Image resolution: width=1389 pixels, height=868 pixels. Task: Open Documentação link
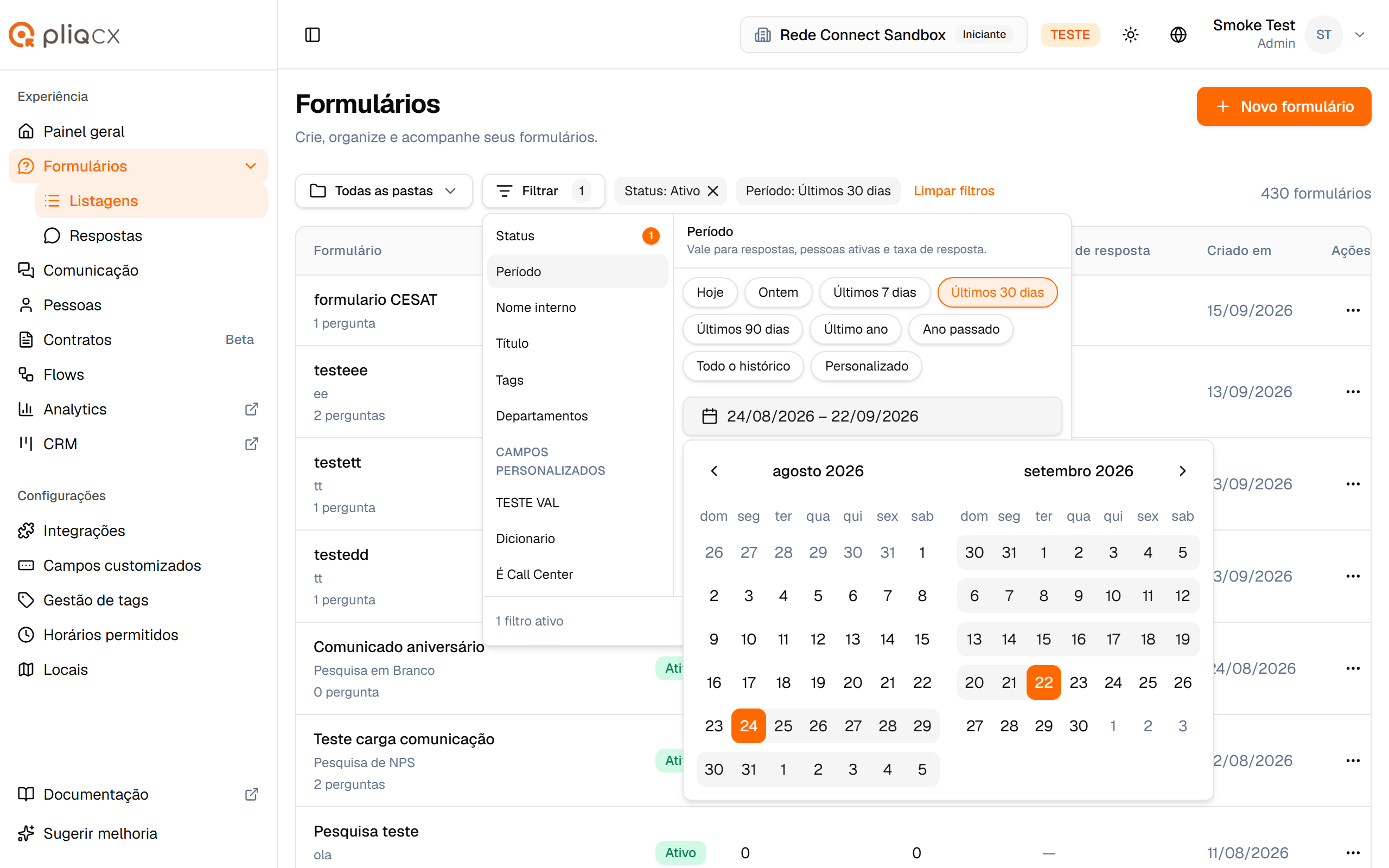click(138, 794)
